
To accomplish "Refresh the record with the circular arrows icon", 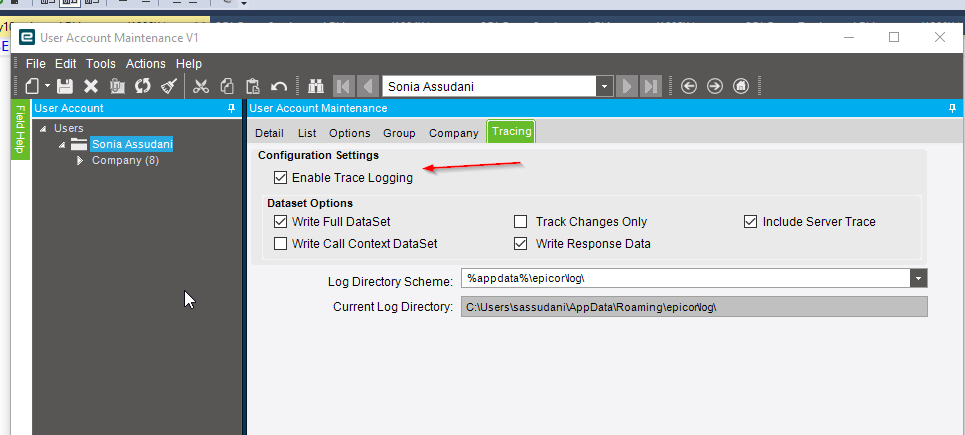I will 143,86.
